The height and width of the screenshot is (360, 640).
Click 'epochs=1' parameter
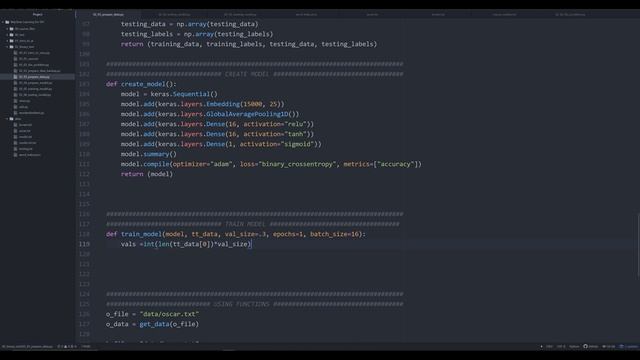click(288, 234)
